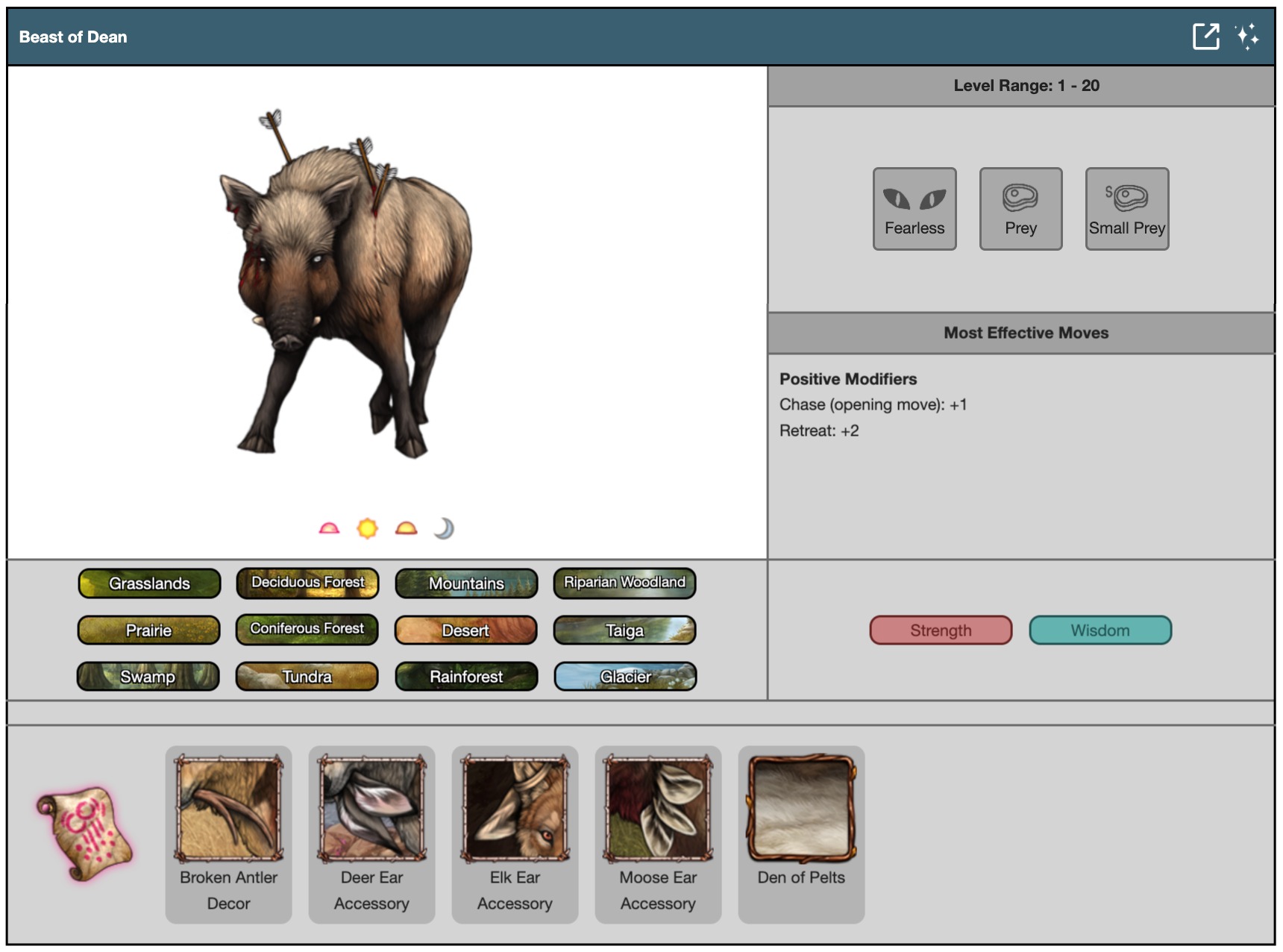This screenshot has height=952, width=1283.
Task: Click the dusk icon right of the sun
Action: point(406,528)
